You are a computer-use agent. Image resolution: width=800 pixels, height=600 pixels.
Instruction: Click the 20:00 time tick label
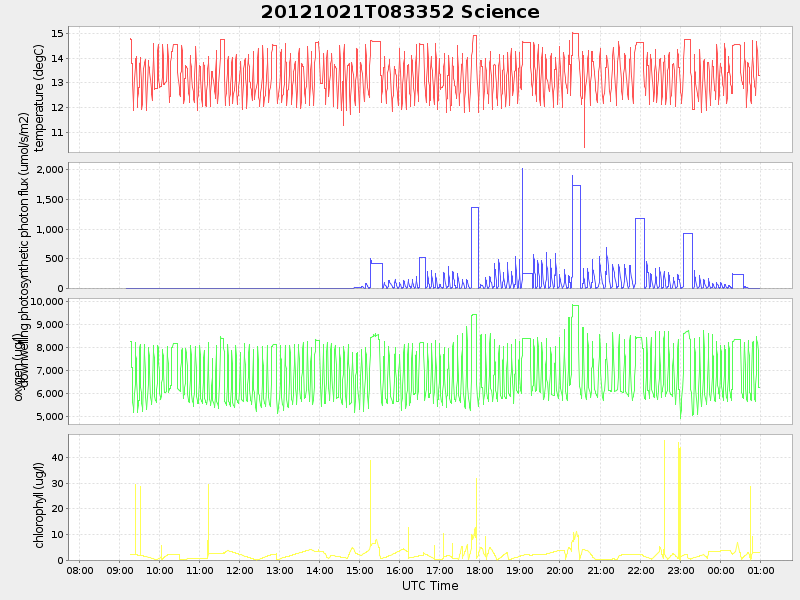pos(560,570)
